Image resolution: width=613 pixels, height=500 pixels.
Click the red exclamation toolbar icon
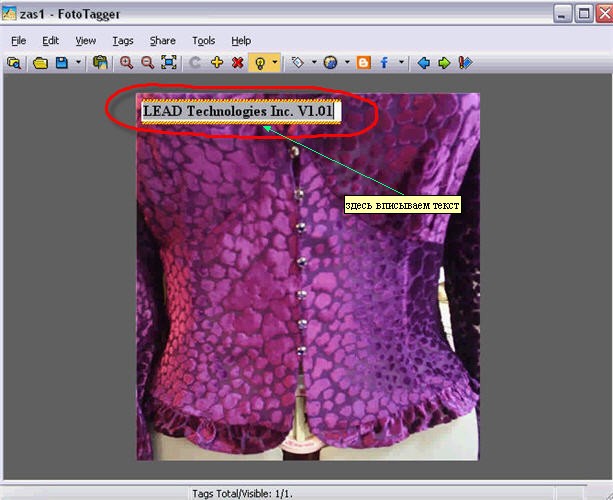click(x=465, y=63)
